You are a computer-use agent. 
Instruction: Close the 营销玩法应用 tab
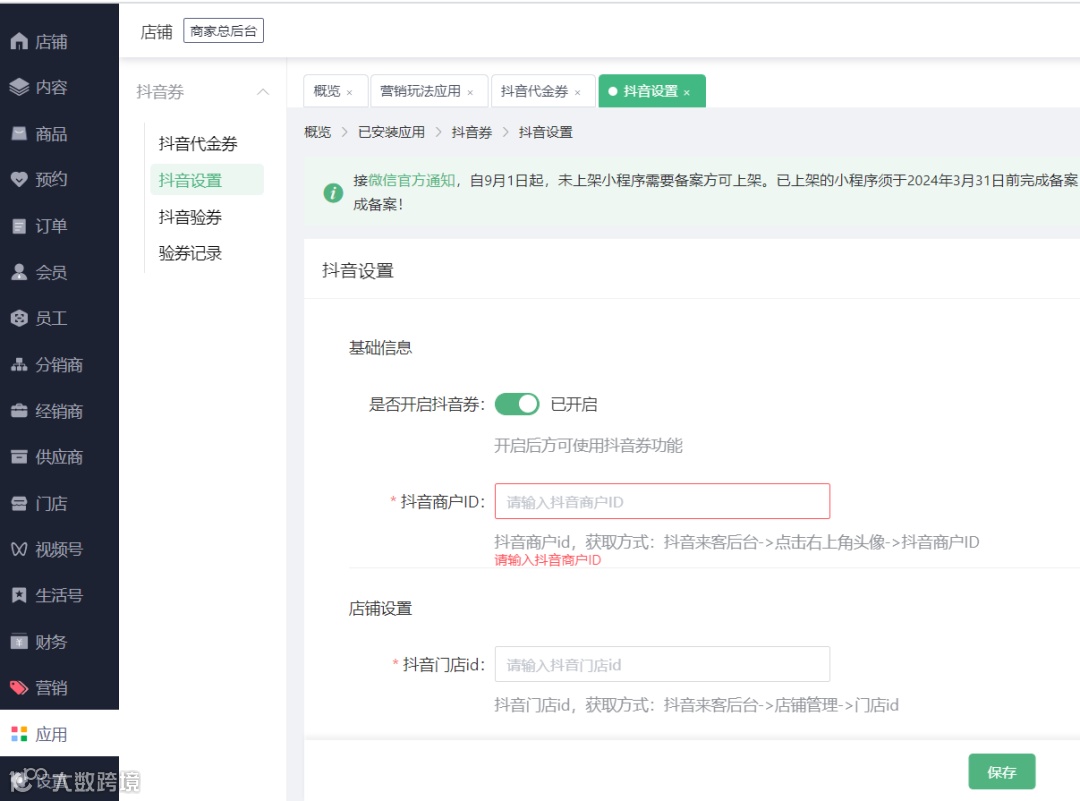tap(470, 93)
